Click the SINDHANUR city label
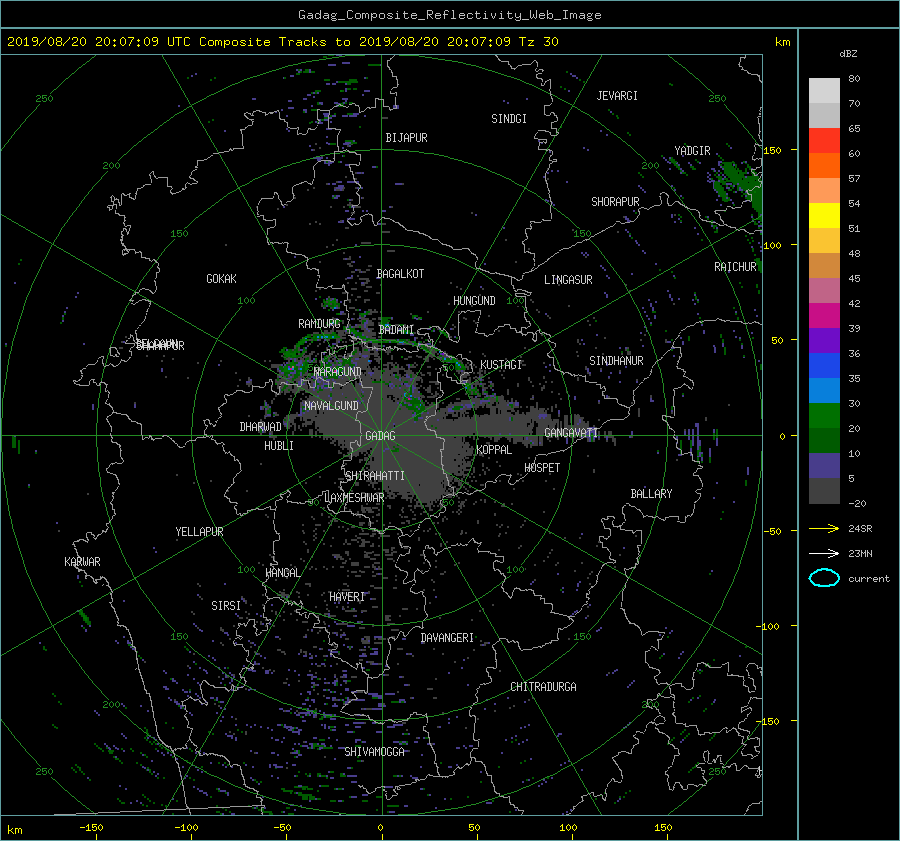The width and height of the screenshot is (900, 841). [x=616, y=361]
